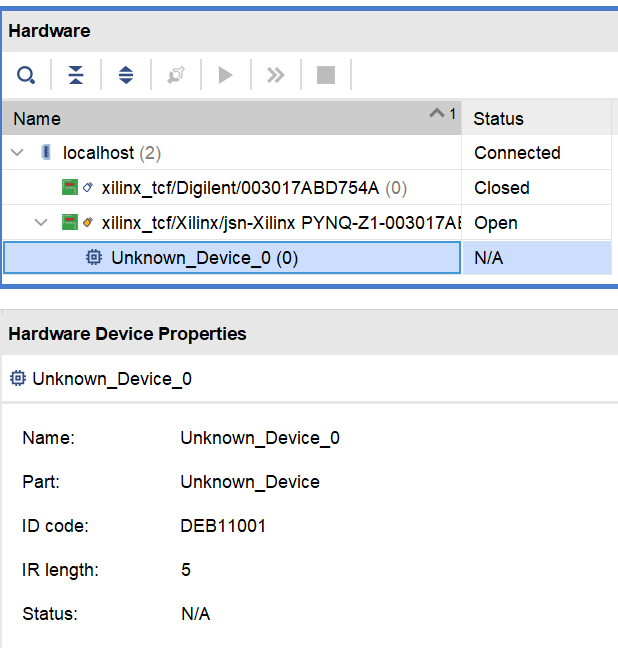Expand all hardware tree items
Viewport: 618px width, 648px height.
126,75
